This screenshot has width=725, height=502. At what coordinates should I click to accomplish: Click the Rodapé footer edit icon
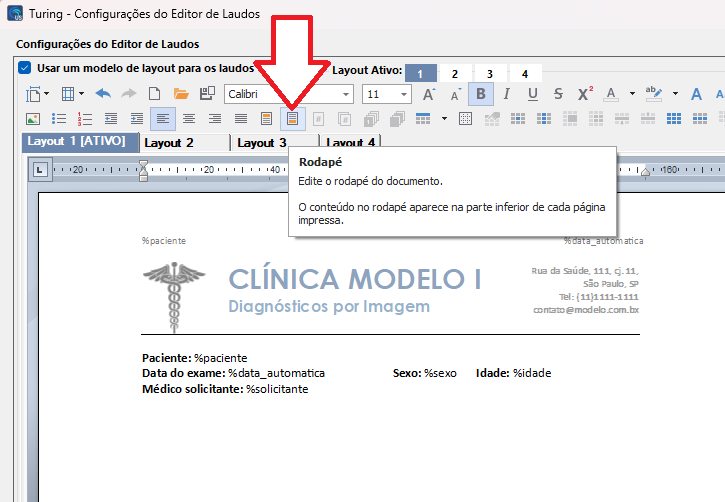[292, 119]
